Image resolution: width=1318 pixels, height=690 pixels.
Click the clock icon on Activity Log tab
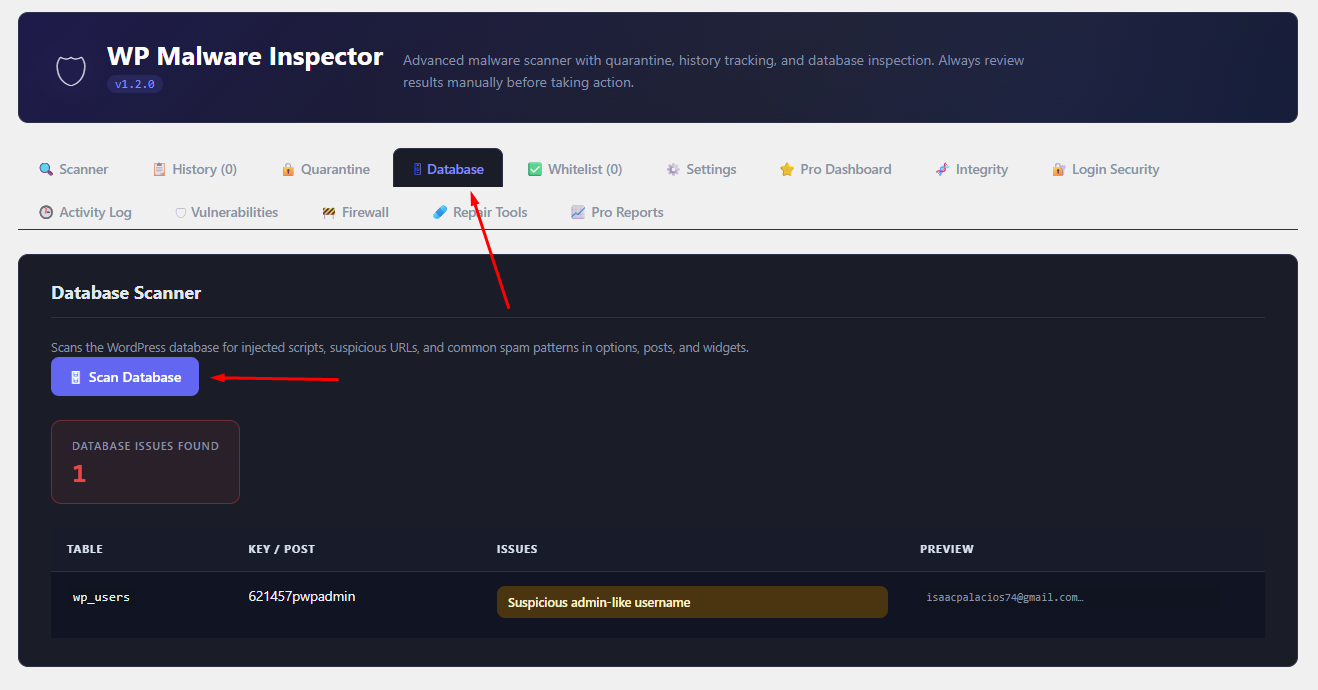pyautogui.click(x=46, y=212)
